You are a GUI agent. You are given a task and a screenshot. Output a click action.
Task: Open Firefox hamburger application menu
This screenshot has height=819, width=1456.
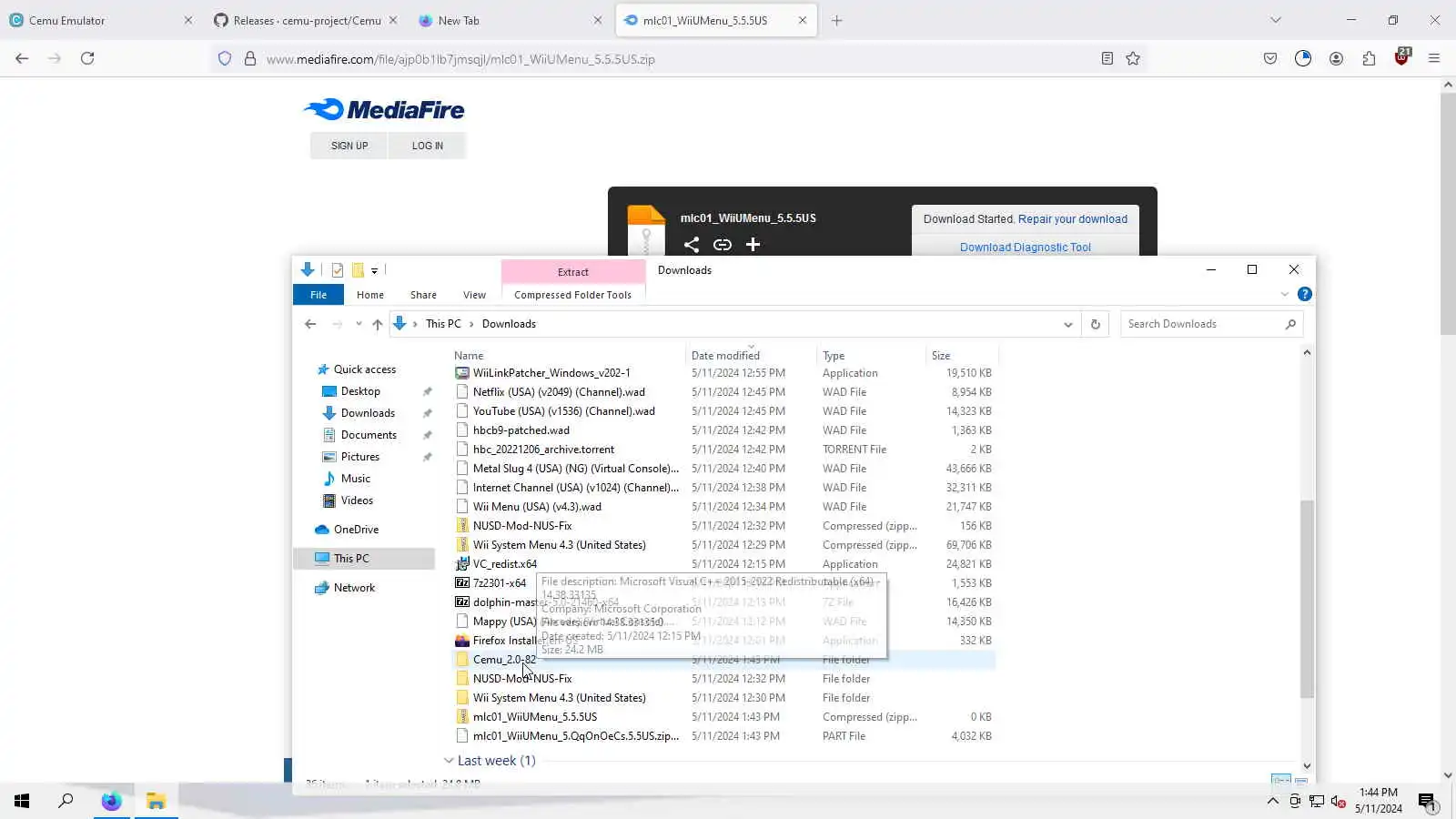[x=1434, y=59]
